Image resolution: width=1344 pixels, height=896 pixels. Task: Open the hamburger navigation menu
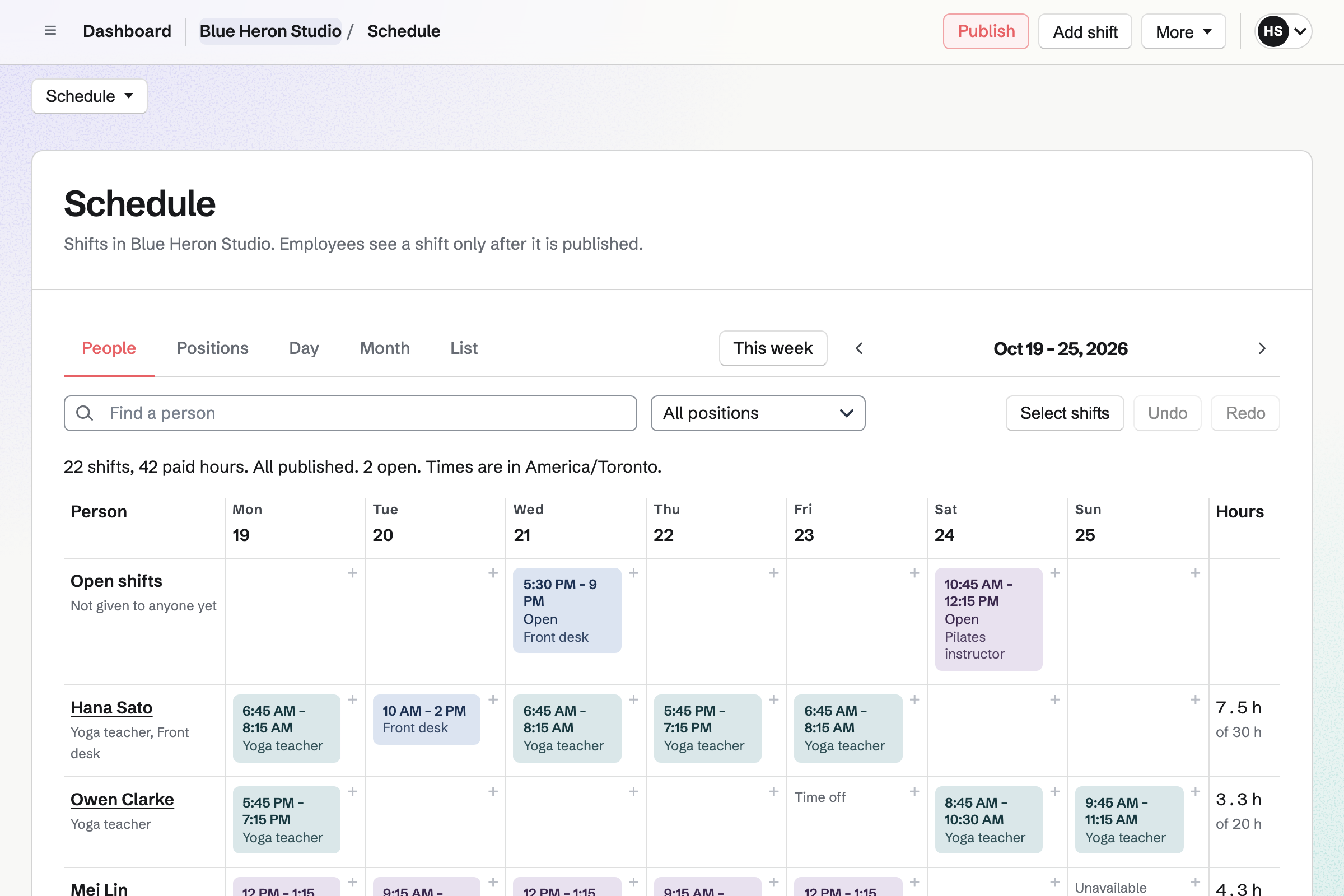click(50, 31)
